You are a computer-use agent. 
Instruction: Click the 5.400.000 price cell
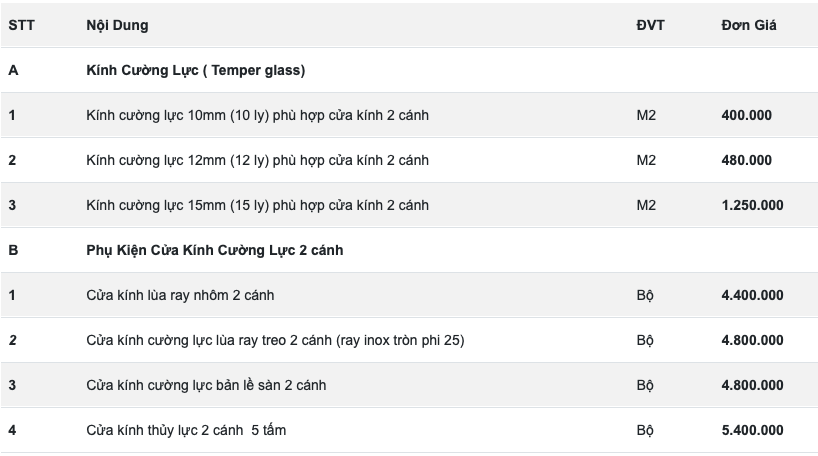click(752, 430)
